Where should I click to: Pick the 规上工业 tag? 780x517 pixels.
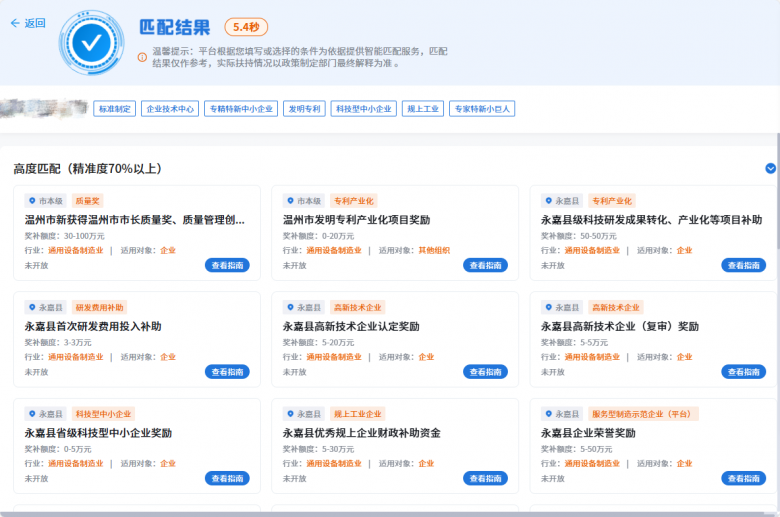pos(422,109)
